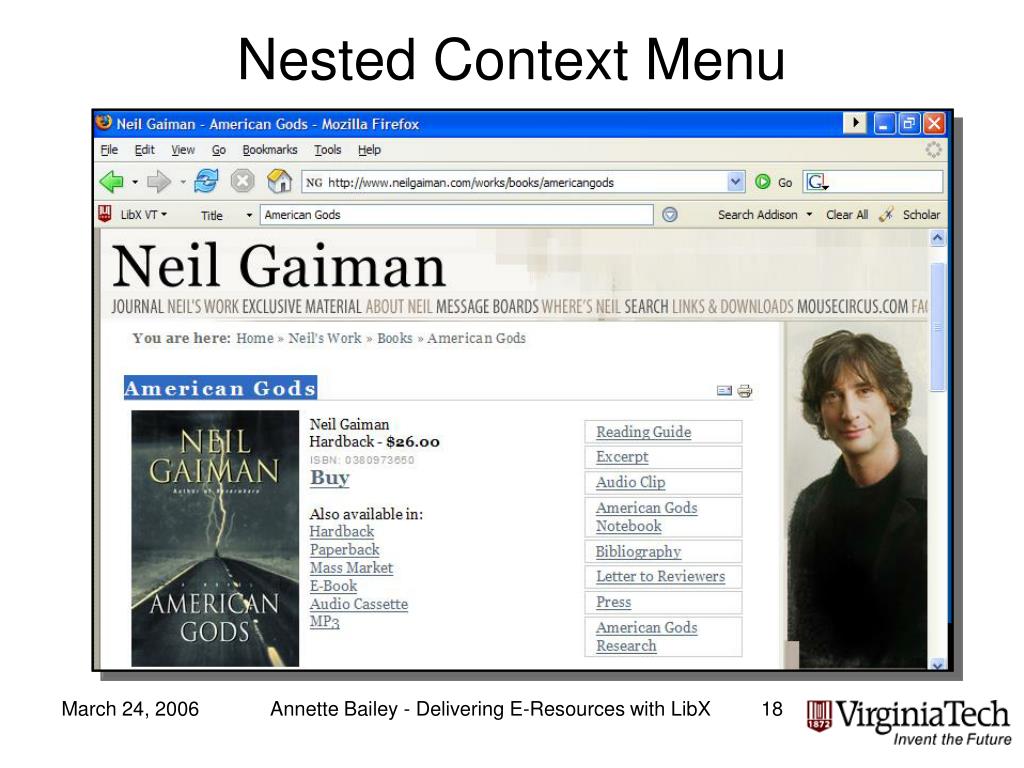Open the View menu
The height and width of the screenshot is (768, 1024).
point(183,150)
